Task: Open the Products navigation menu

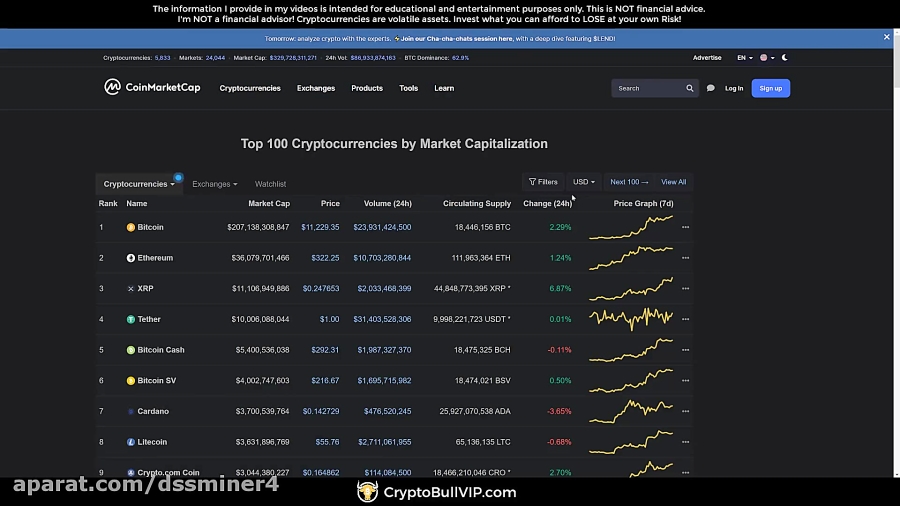Action: pos(367,88)
